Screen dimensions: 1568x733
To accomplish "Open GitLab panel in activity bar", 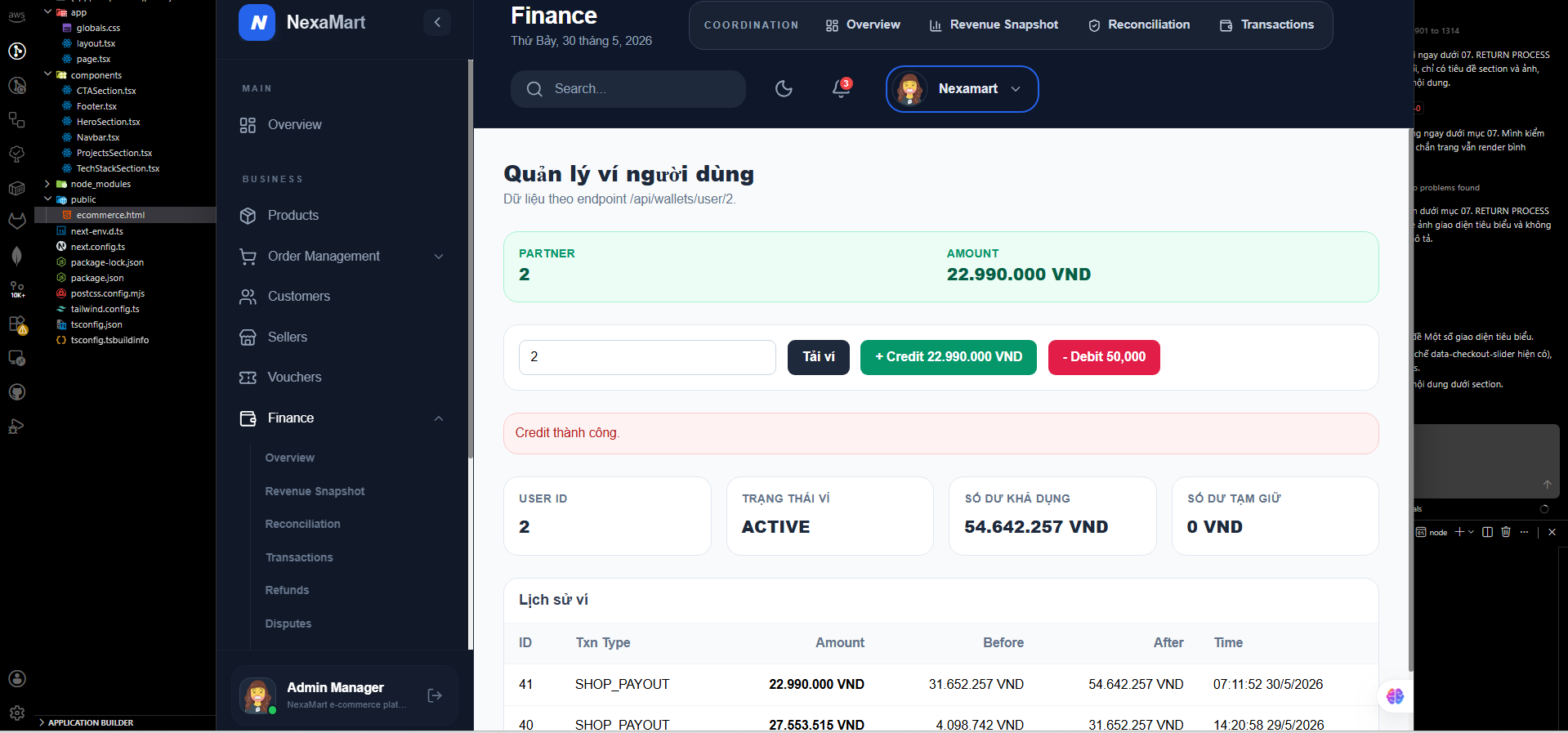I will pyautogui.click(x=16, y=221).
